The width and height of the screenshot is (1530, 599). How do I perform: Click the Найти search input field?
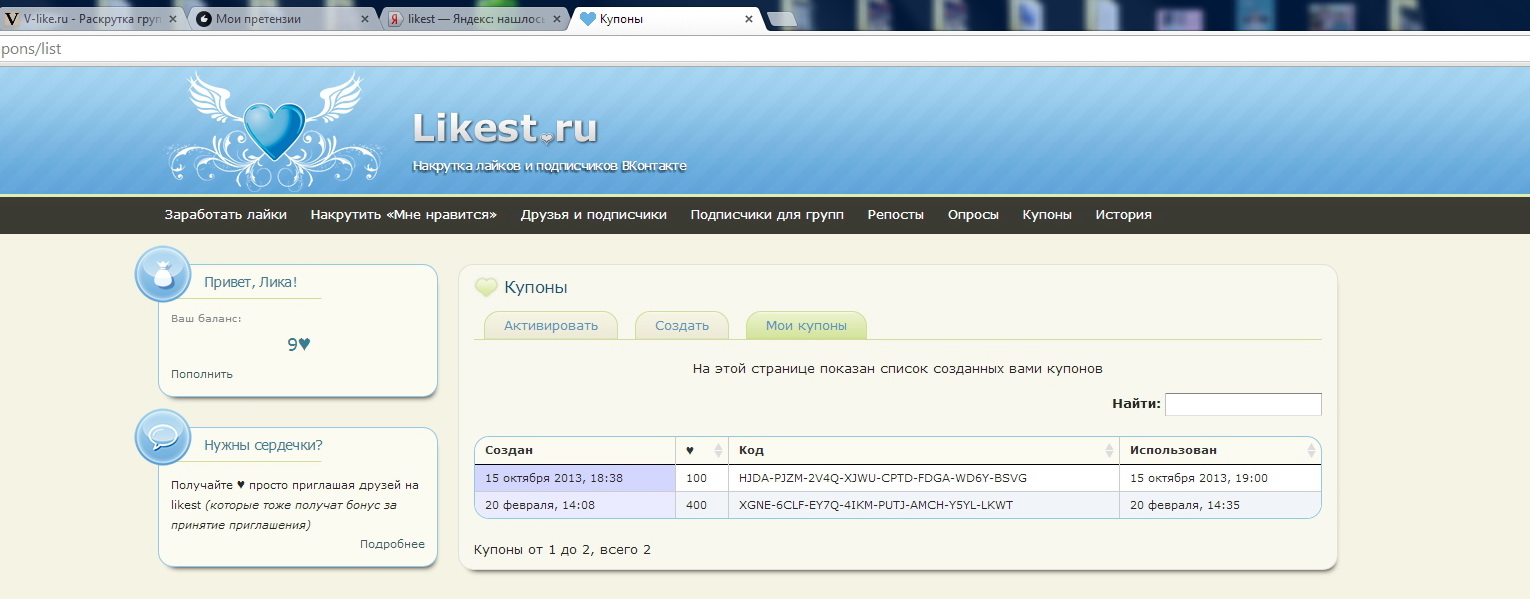pyautogui.click(x=1243, y=404)
